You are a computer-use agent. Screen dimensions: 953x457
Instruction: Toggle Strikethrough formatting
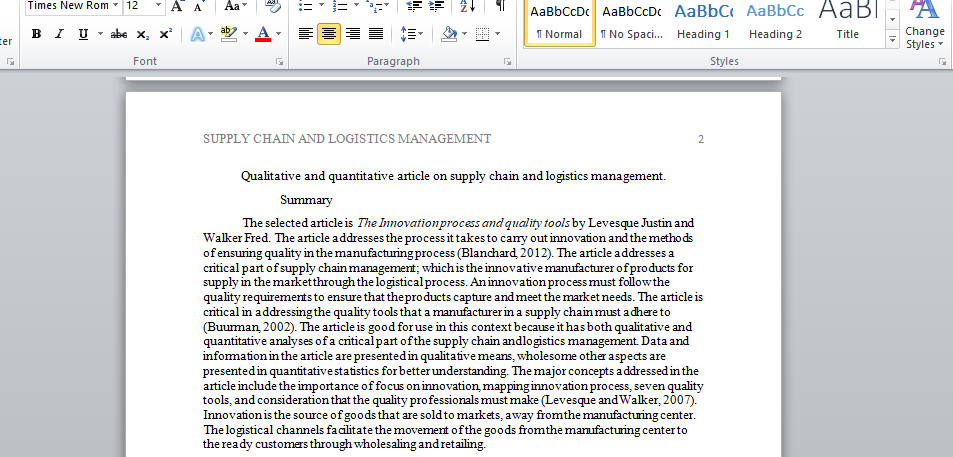pyautogui.click(x=119, y=35)
